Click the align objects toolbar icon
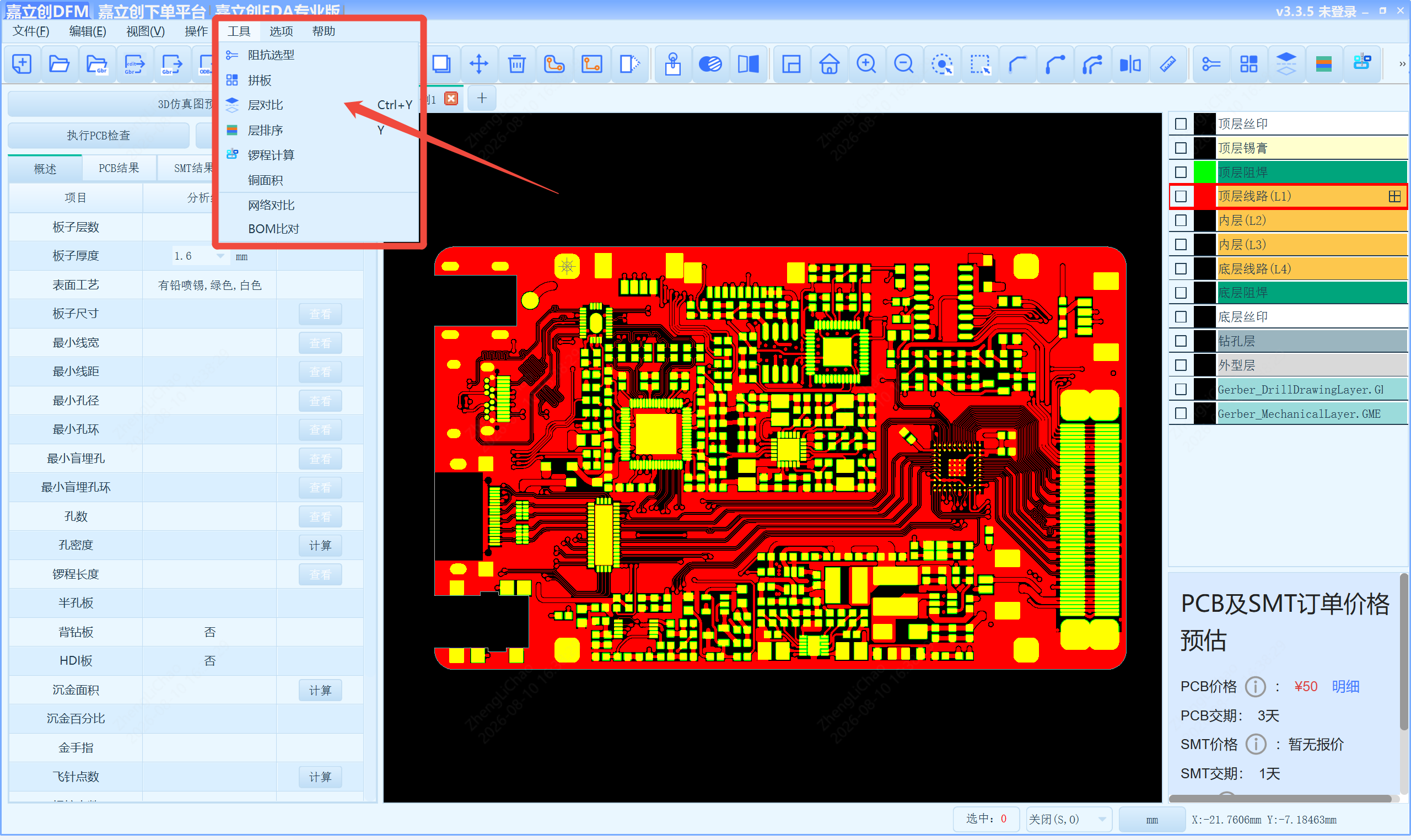Image resolution: width=1411 pixels, height=840 pixels. tap(1130, 64)
